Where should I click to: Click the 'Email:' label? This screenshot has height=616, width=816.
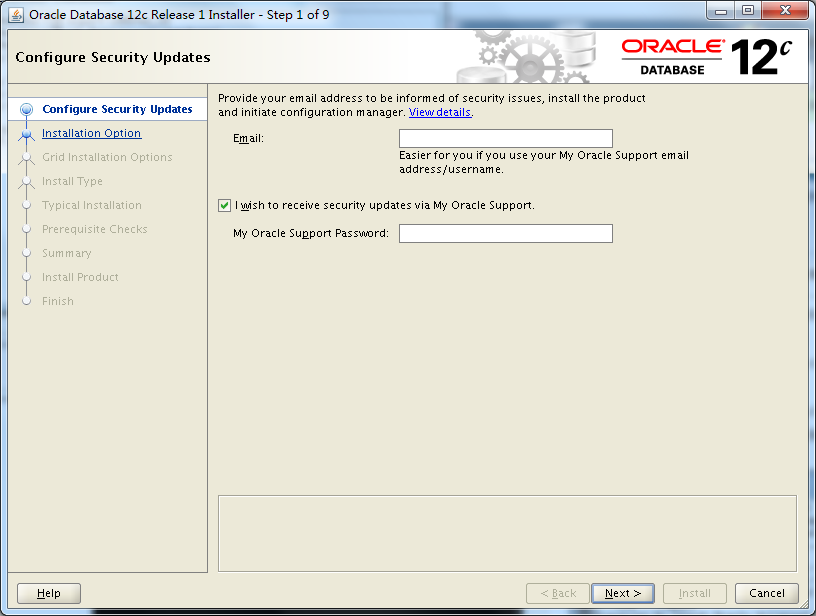point(248,138)
